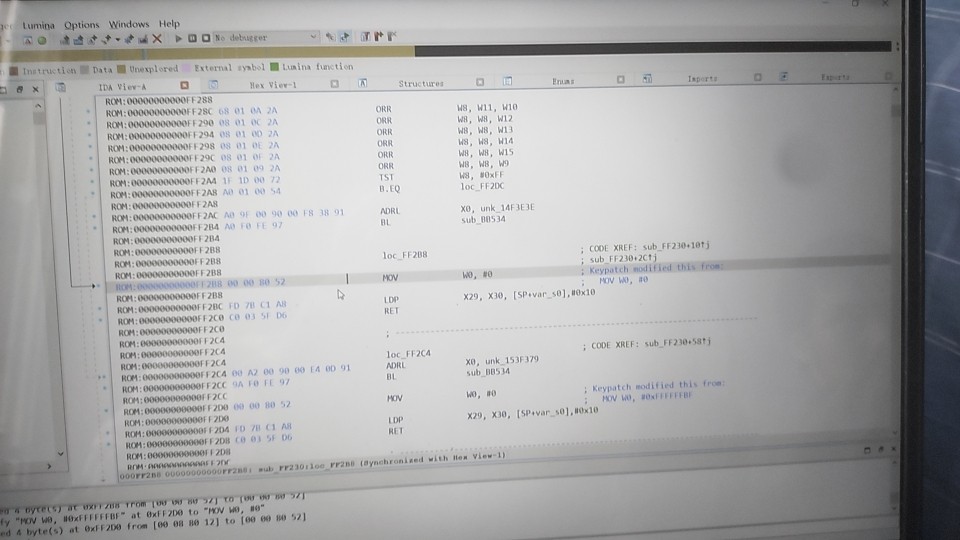Switch to the Enums tab
960x540 pixels.
[563, 81]
